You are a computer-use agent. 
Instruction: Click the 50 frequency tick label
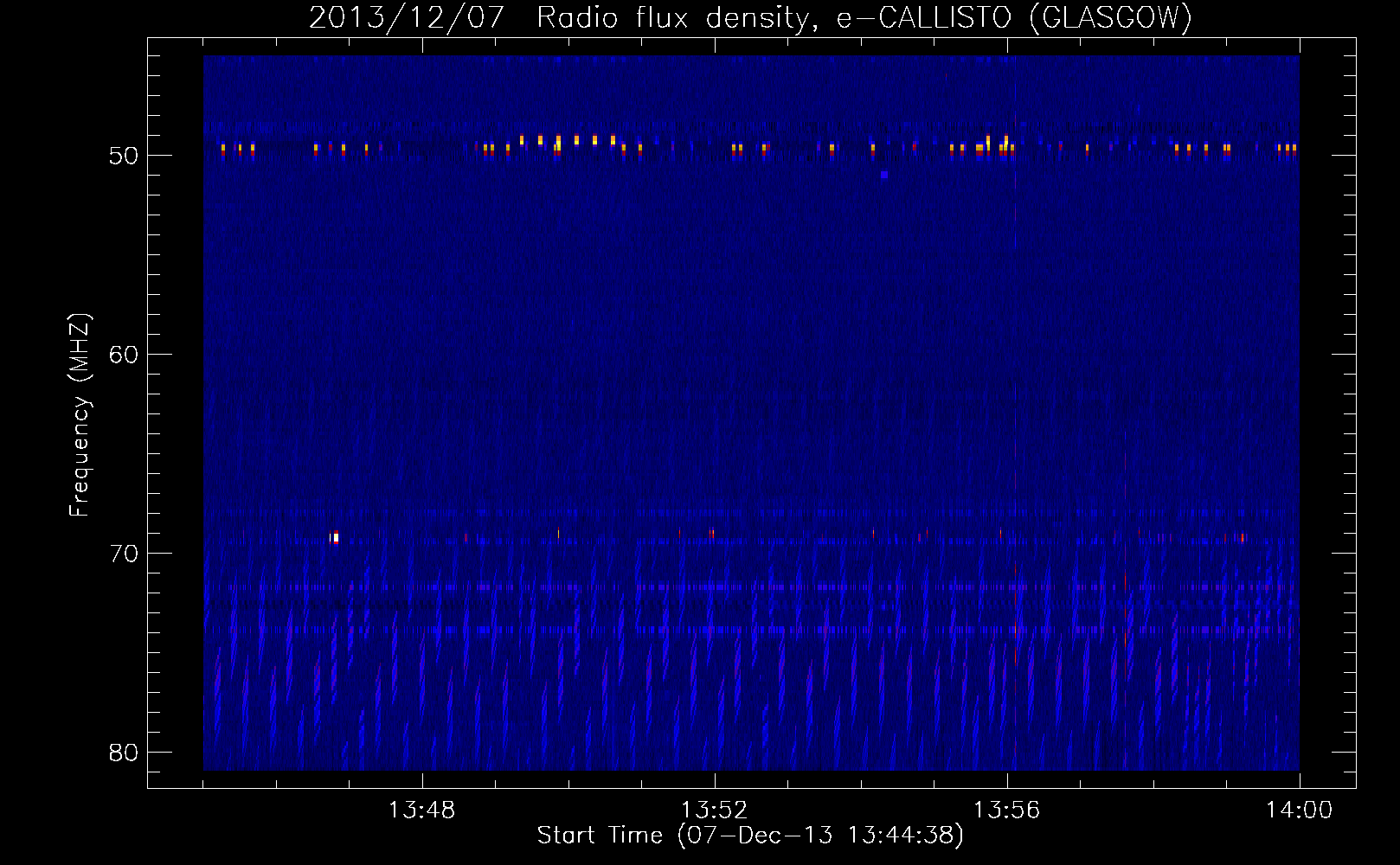point(124,156)
